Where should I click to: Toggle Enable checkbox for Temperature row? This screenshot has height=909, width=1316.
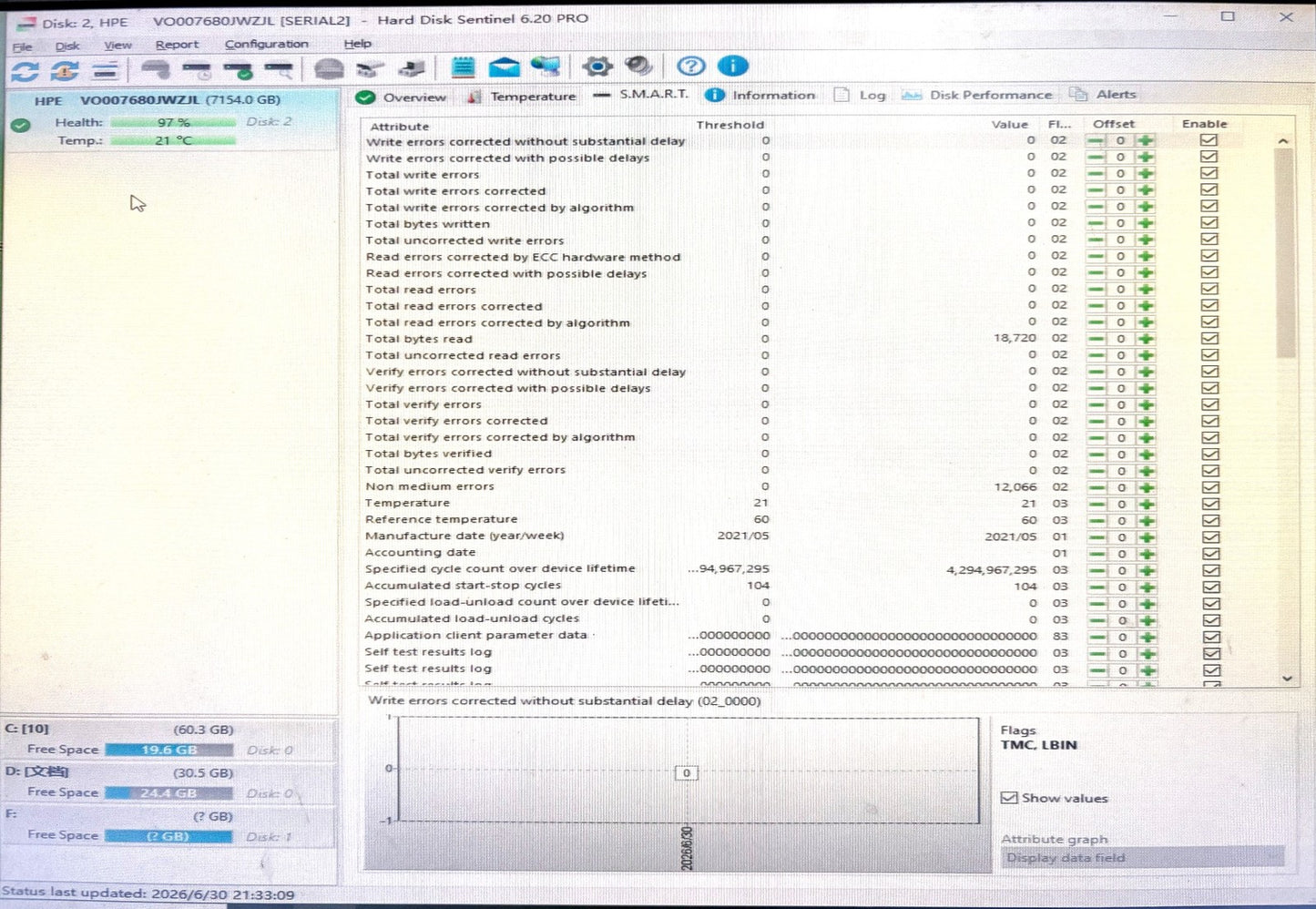click(x=1211, y=504)
